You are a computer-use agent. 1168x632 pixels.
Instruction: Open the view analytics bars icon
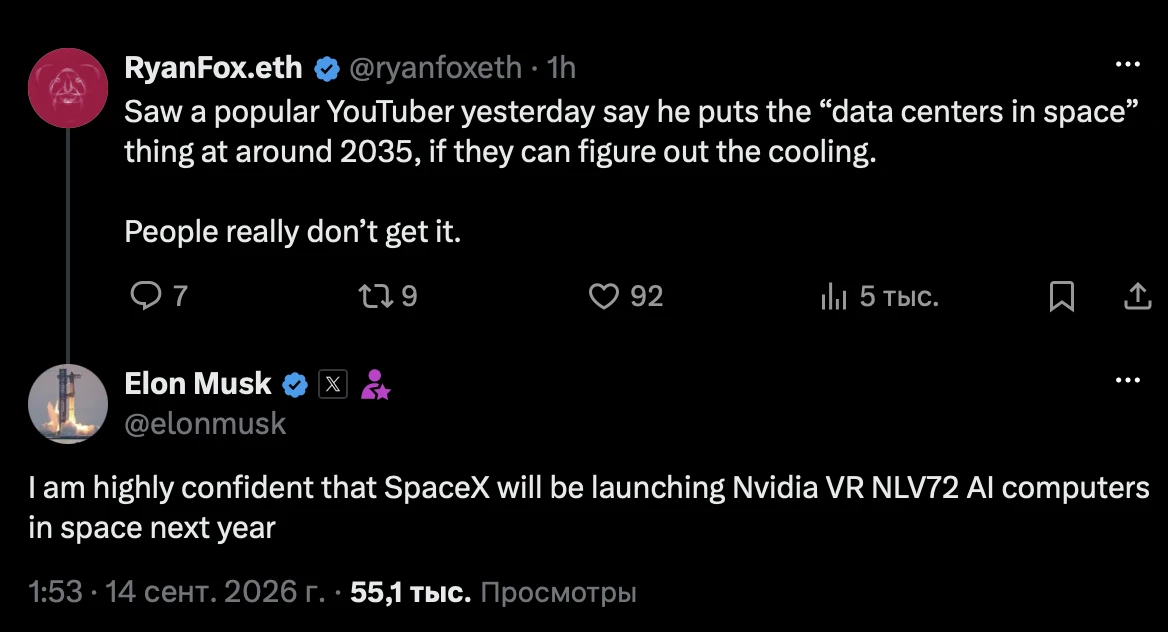834,296
